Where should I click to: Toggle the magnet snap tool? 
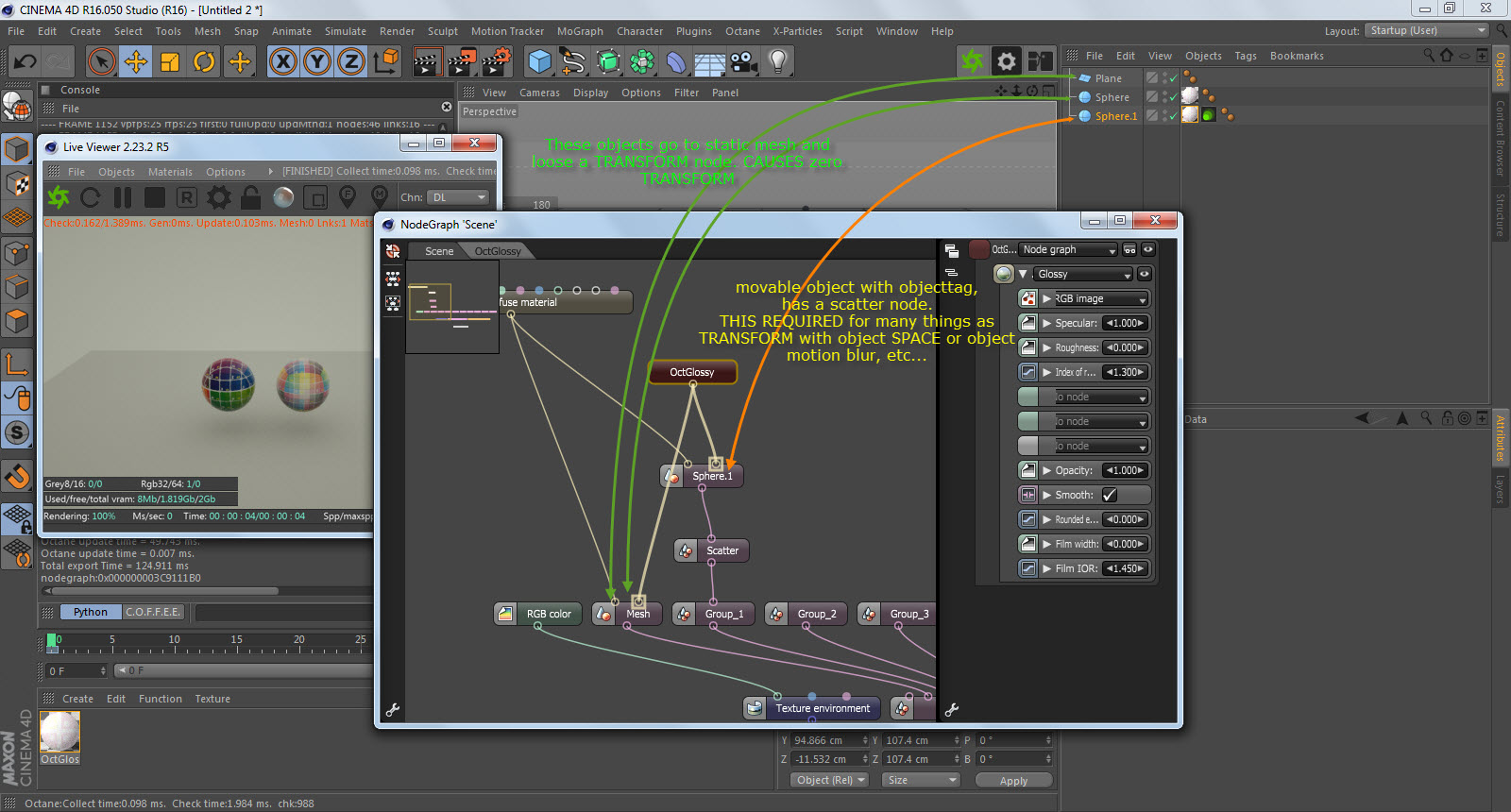tap(17, 478)
